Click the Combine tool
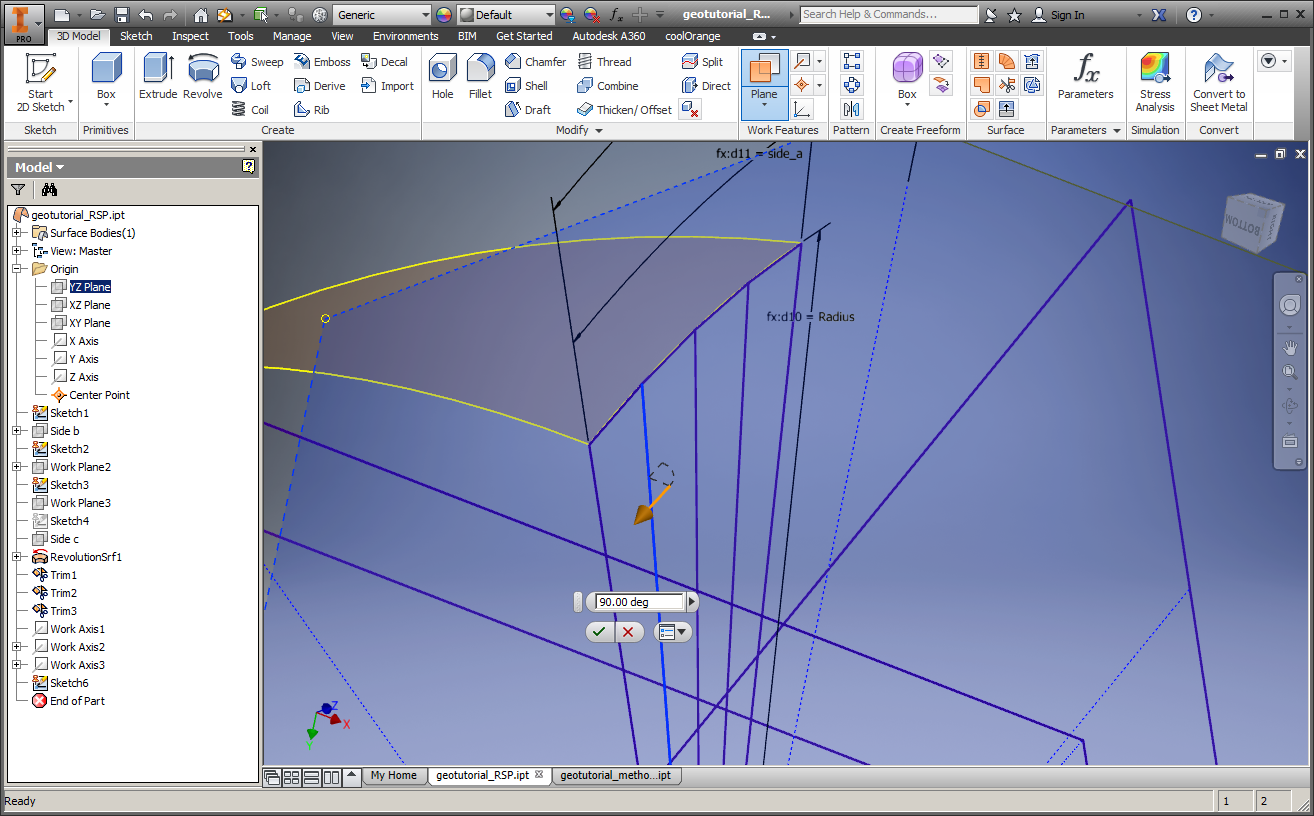 (608, 86)
